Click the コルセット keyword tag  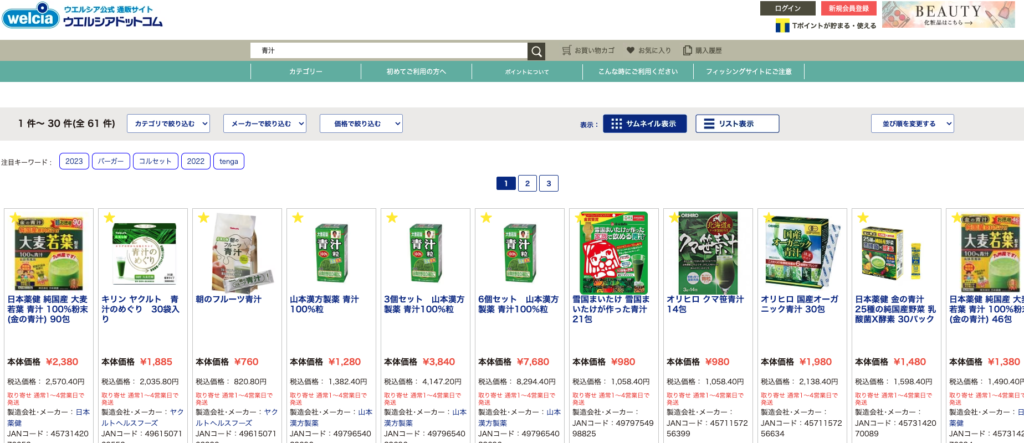pyautogui.click(x=155, y=161)
